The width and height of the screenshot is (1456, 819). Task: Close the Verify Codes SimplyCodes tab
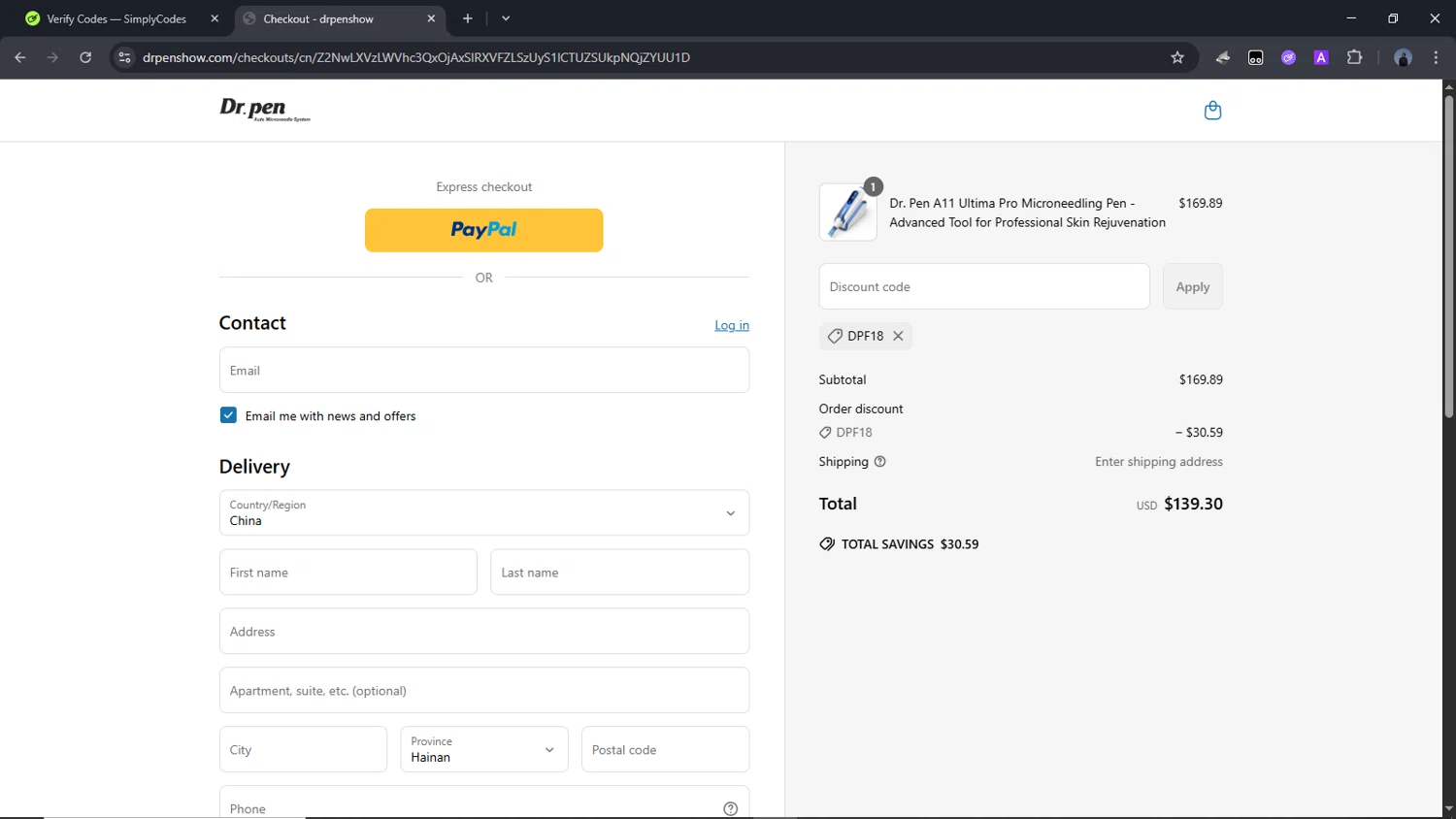(x=215, y=18)
